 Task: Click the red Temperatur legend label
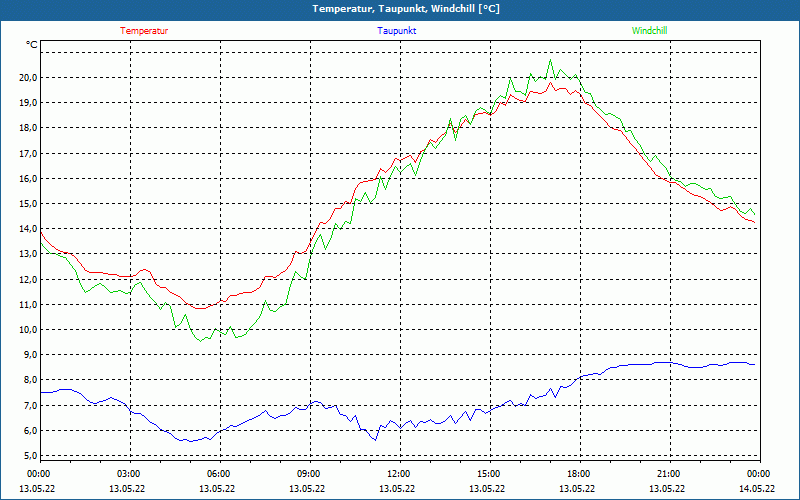pos(144,31)
